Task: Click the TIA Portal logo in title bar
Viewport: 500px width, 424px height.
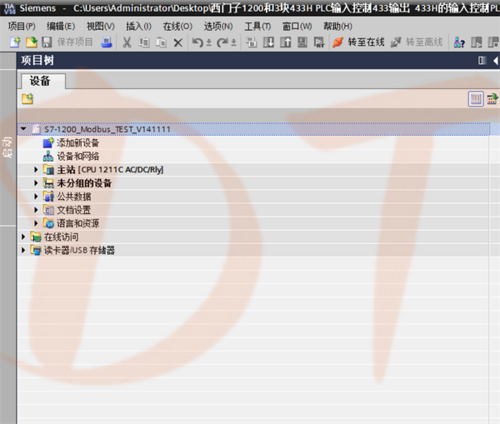Action: pyautogui.click(x=9, y=8)
